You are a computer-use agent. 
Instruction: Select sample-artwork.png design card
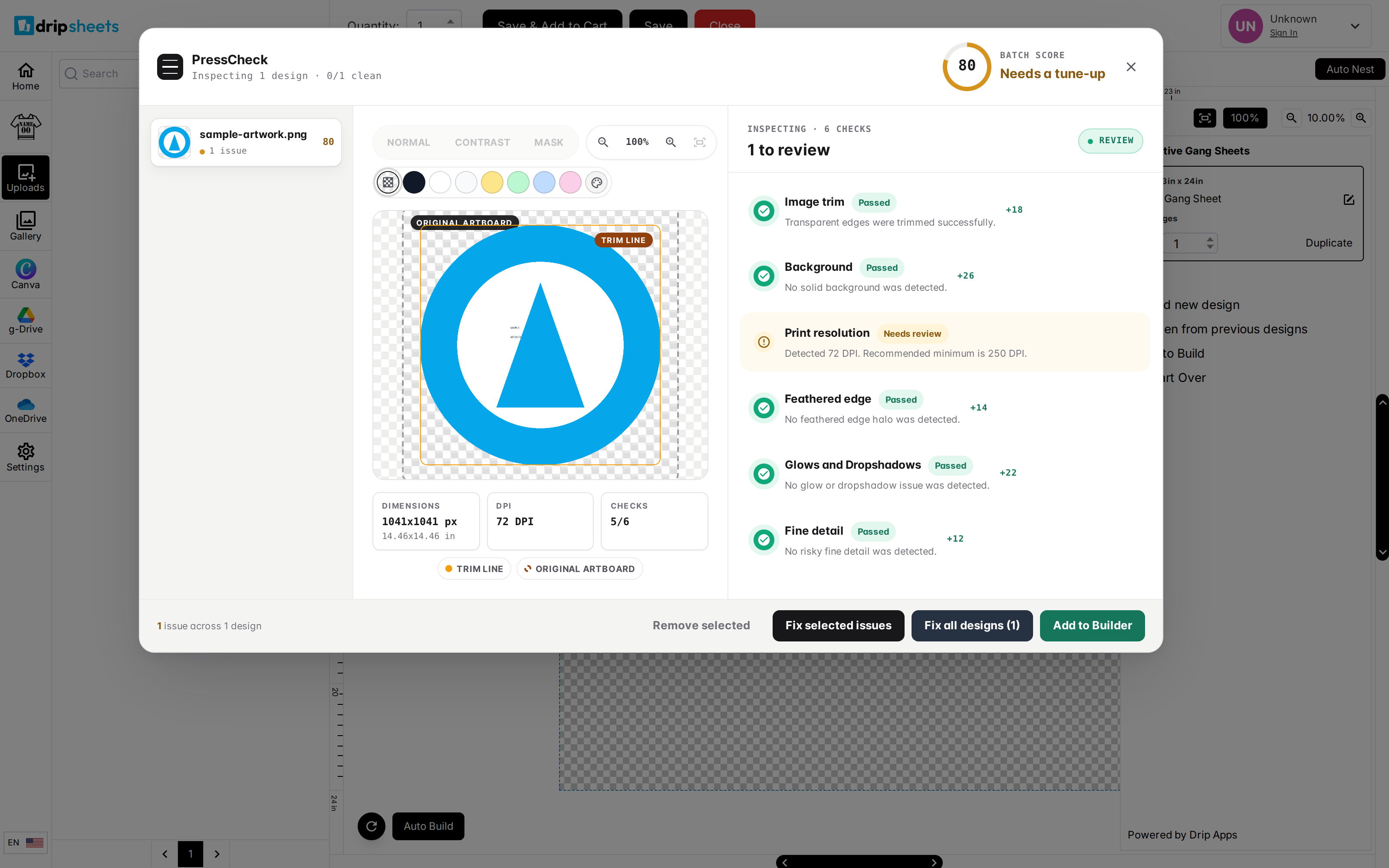(246, 142)
